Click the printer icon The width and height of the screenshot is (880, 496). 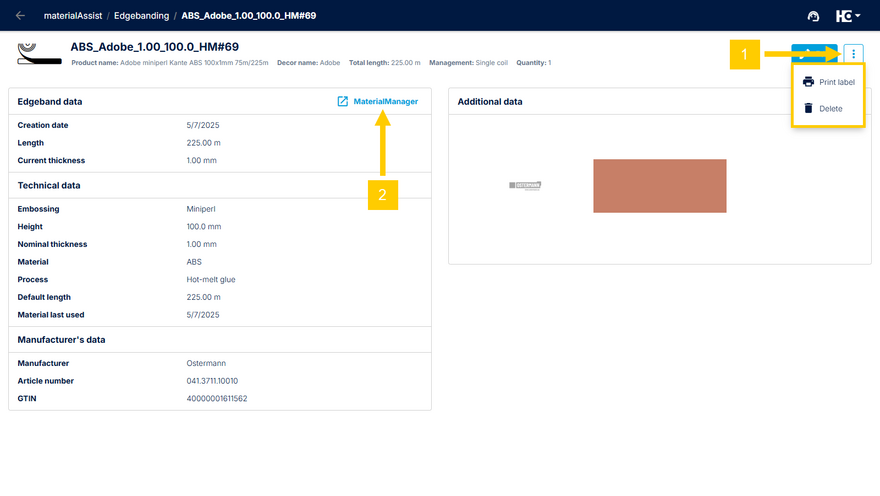[x=808, y=82]
